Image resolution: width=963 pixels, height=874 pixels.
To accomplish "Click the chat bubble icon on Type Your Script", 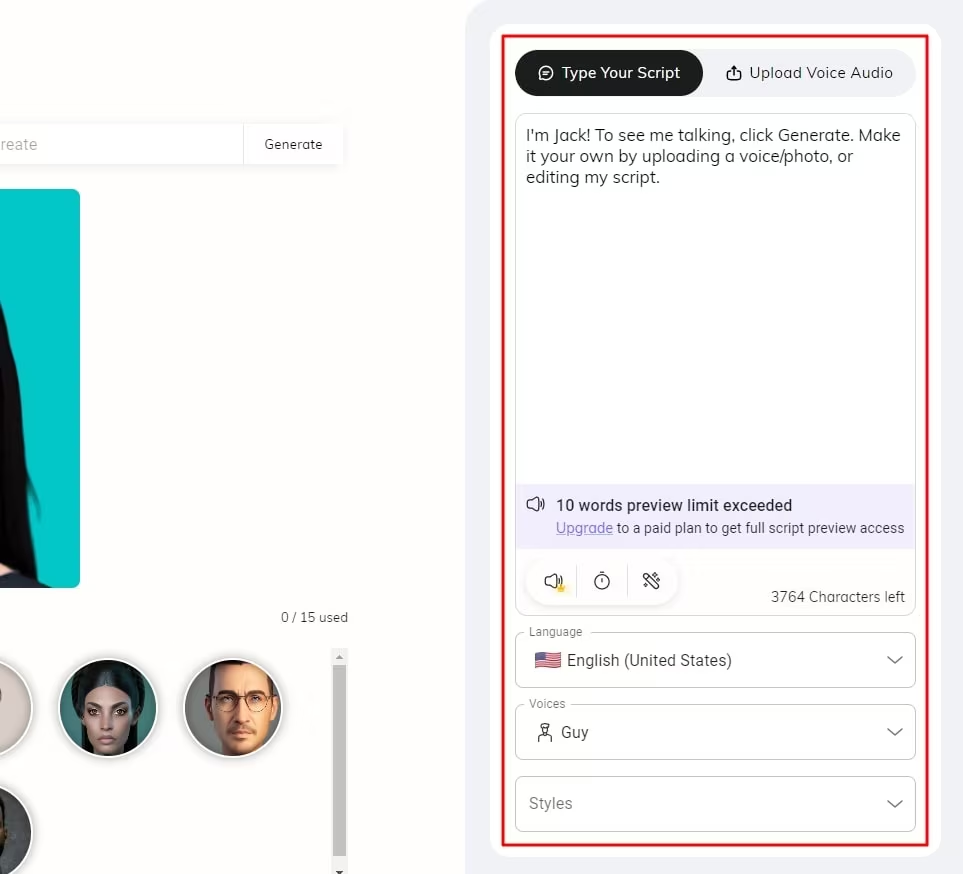I will pyautogui.click(x=545, y=73).
